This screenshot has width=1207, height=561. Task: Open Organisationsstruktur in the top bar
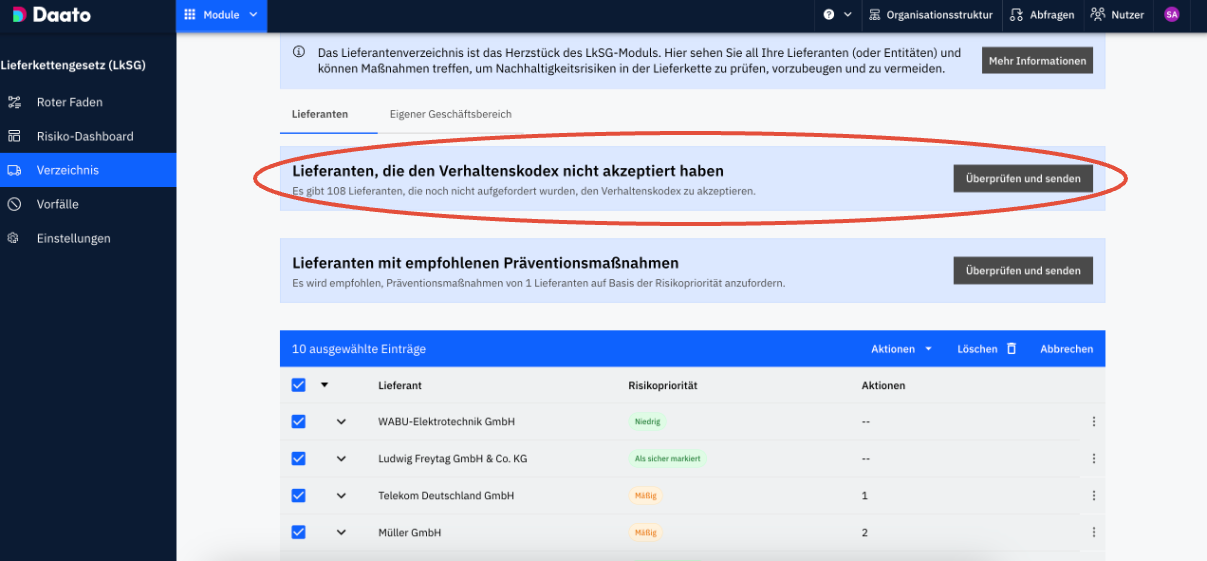tap(931, 15)
